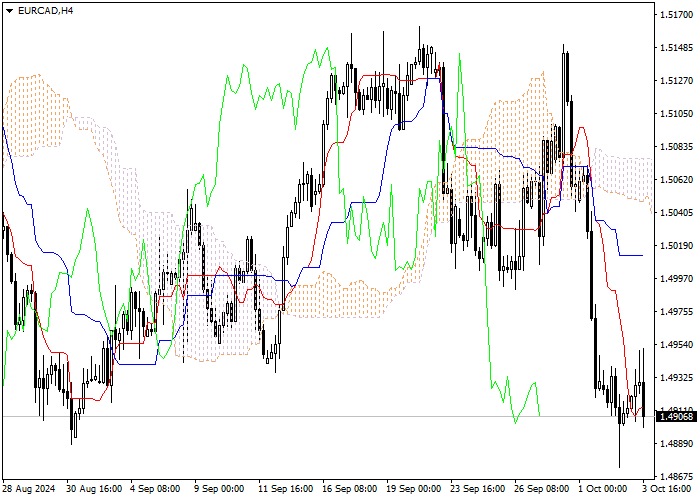Click the 1.49755 price axis label

pyautogui.click(x=676, y=312)
